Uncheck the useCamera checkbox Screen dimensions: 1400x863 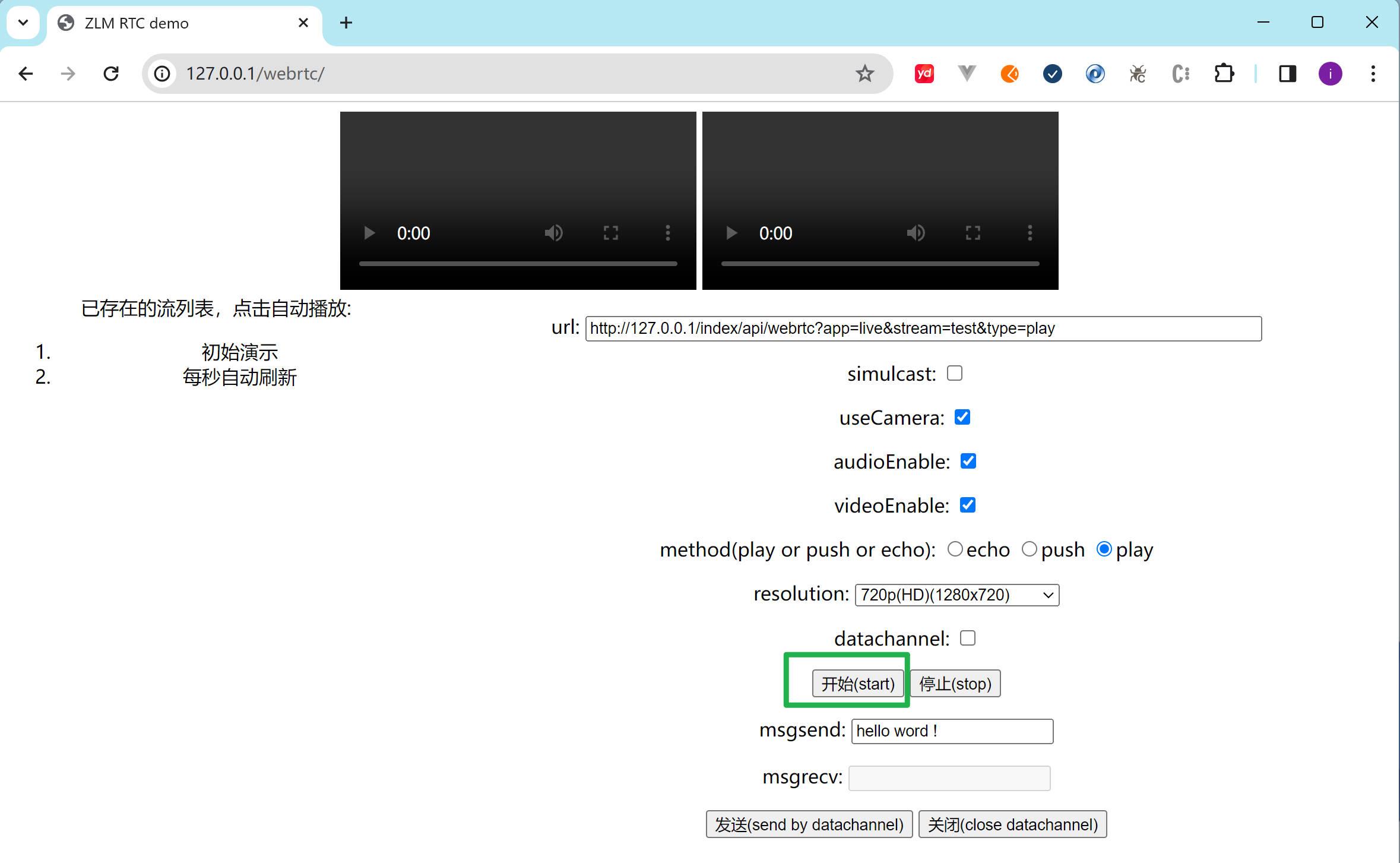click(962, 417)
